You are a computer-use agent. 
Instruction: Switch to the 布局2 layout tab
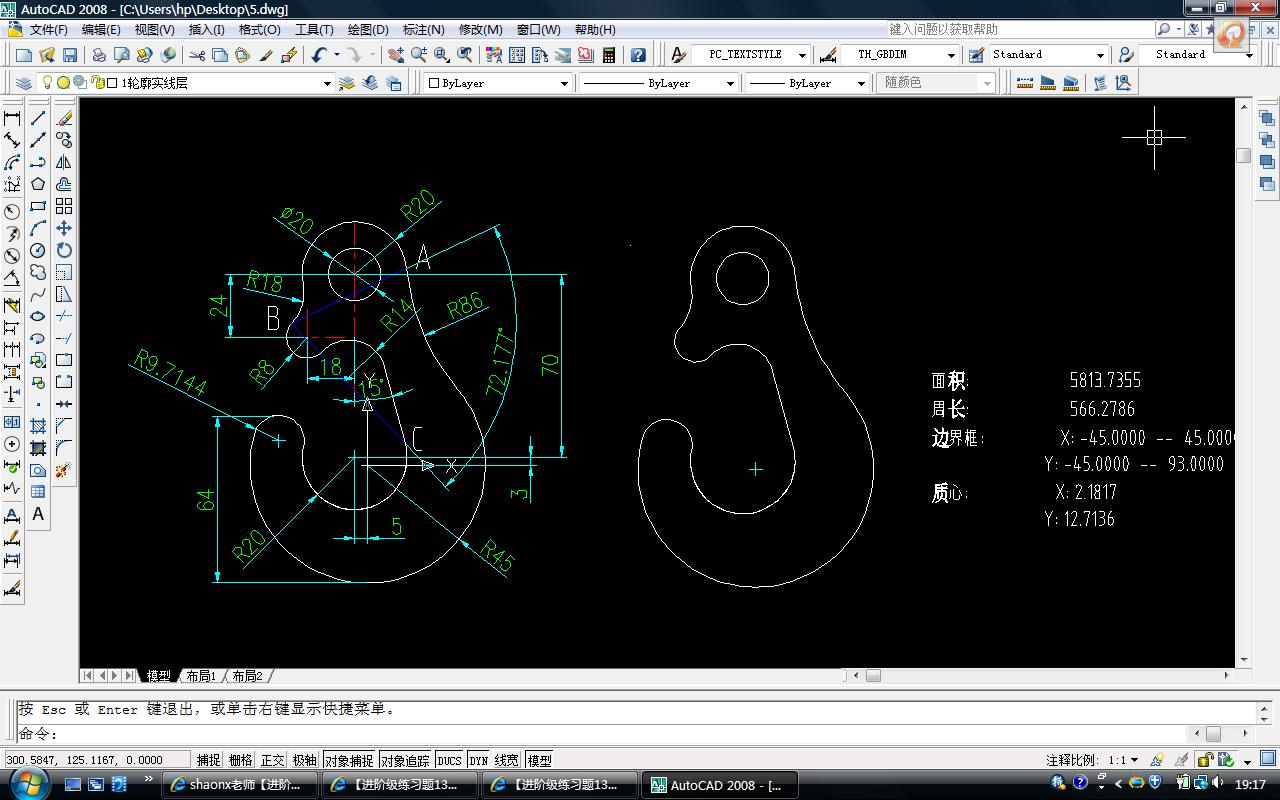click(x=247, y=676)
